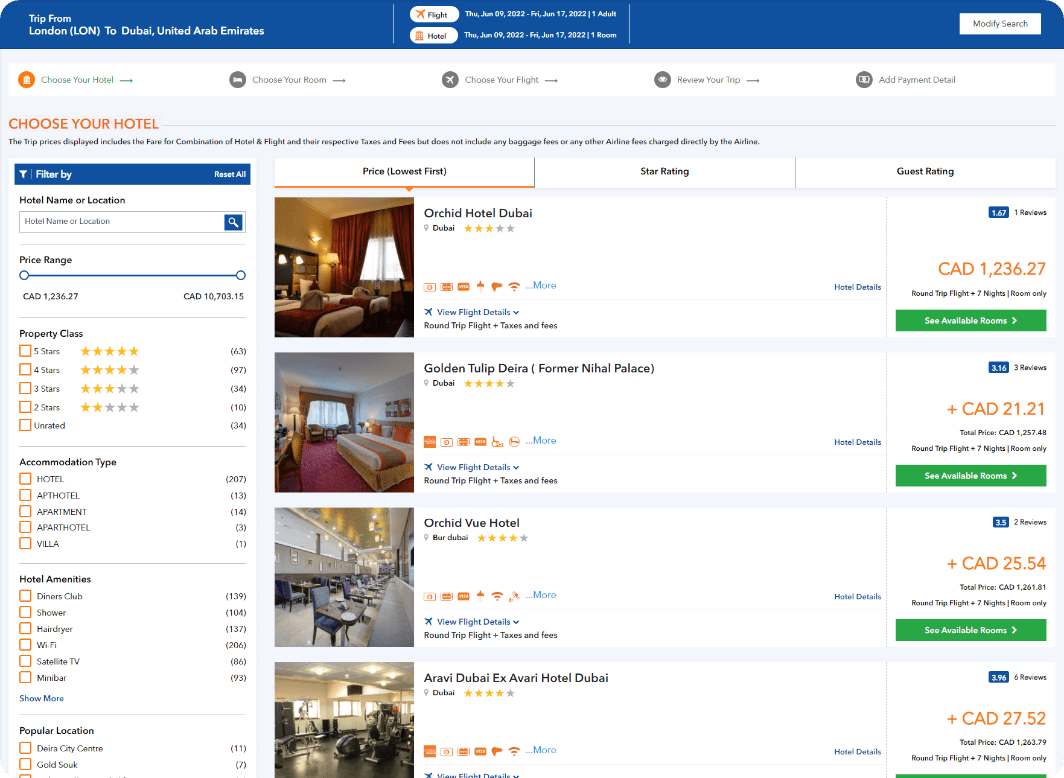Click the minimum handle of the price range slider

(x=24, y=275)
